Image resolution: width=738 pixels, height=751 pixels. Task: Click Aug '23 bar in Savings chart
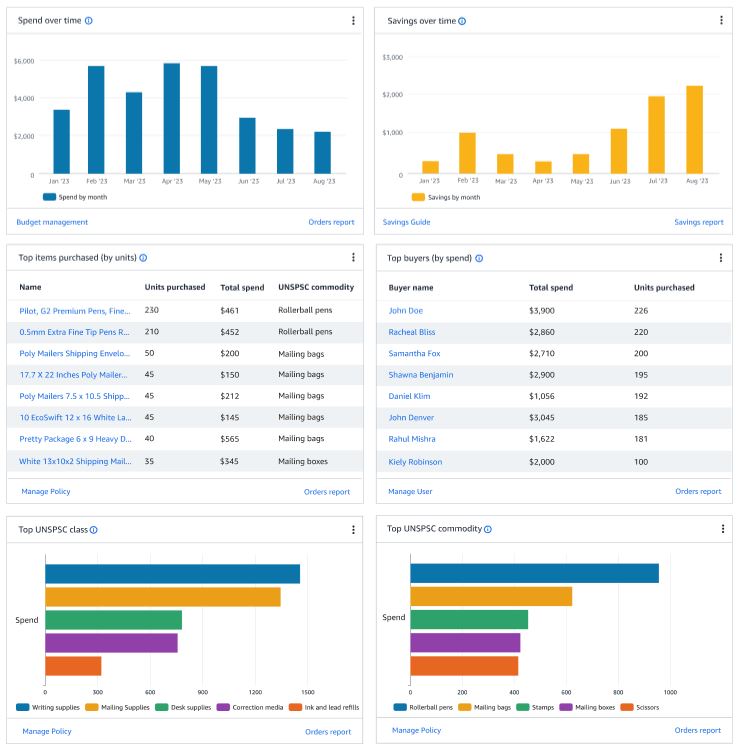click(694, 130)
